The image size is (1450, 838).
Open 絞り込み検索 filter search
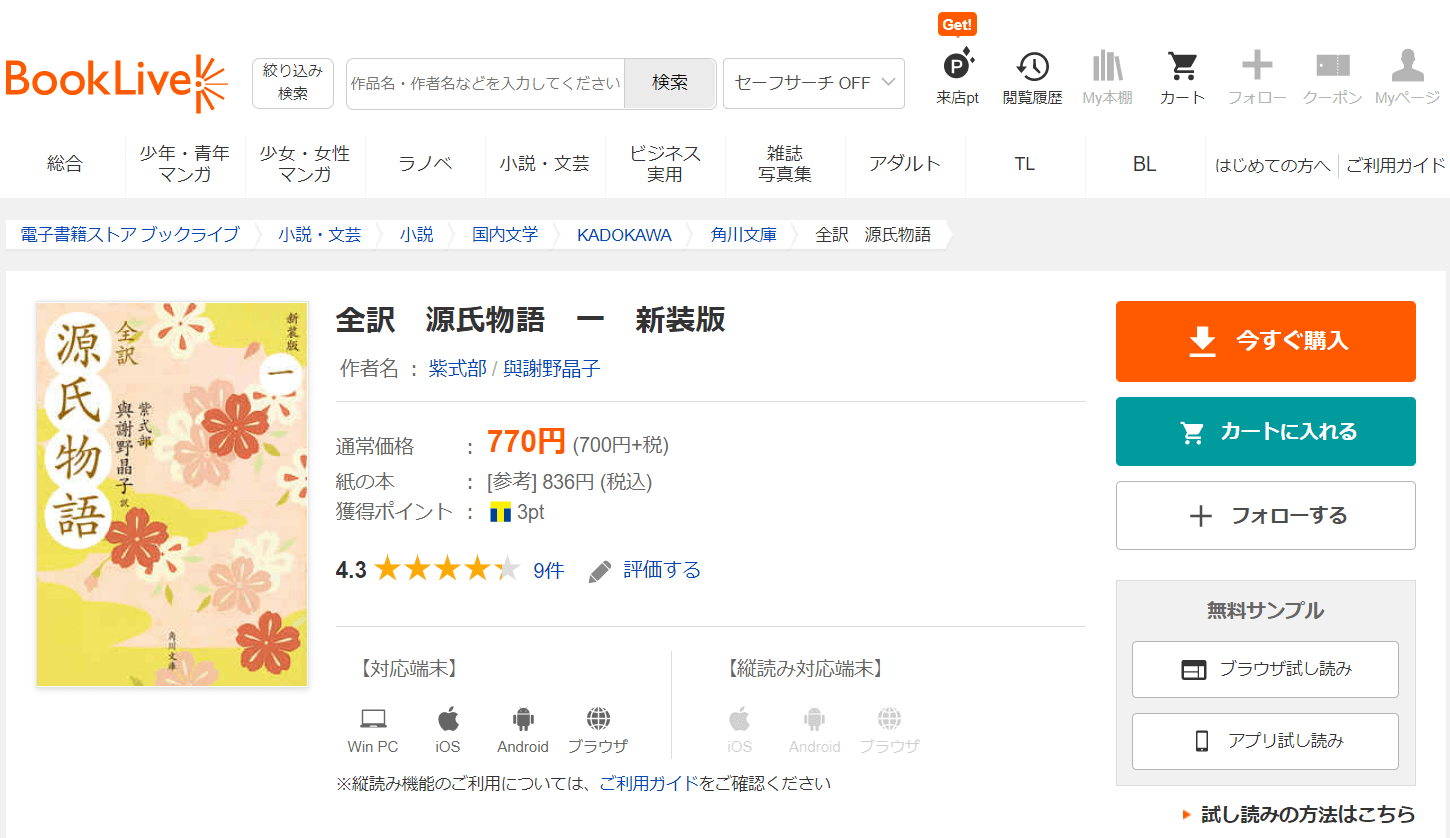click(293, 82)
